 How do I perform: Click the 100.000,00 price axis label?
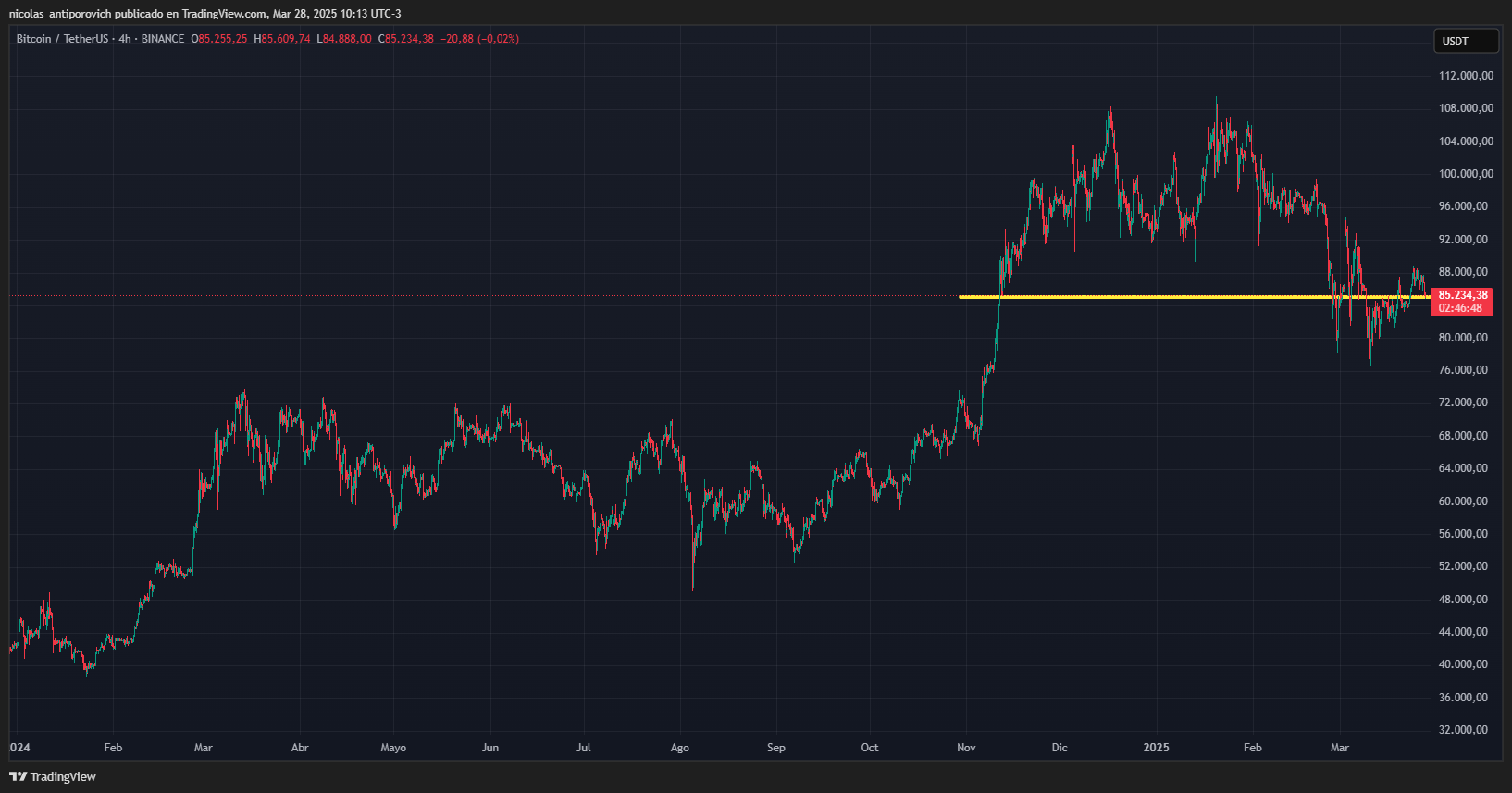pyautogui.click(x=1466, y=174)
